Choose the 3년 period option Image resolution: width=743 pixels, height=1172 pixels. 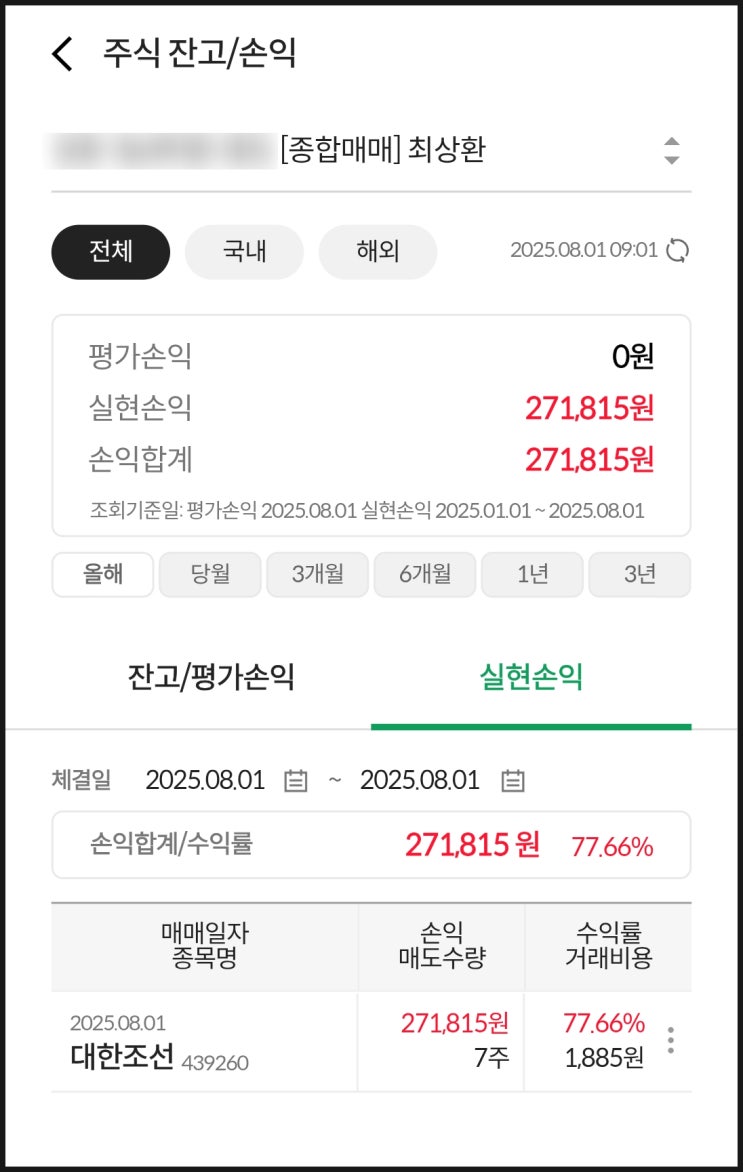pos(639,574)
